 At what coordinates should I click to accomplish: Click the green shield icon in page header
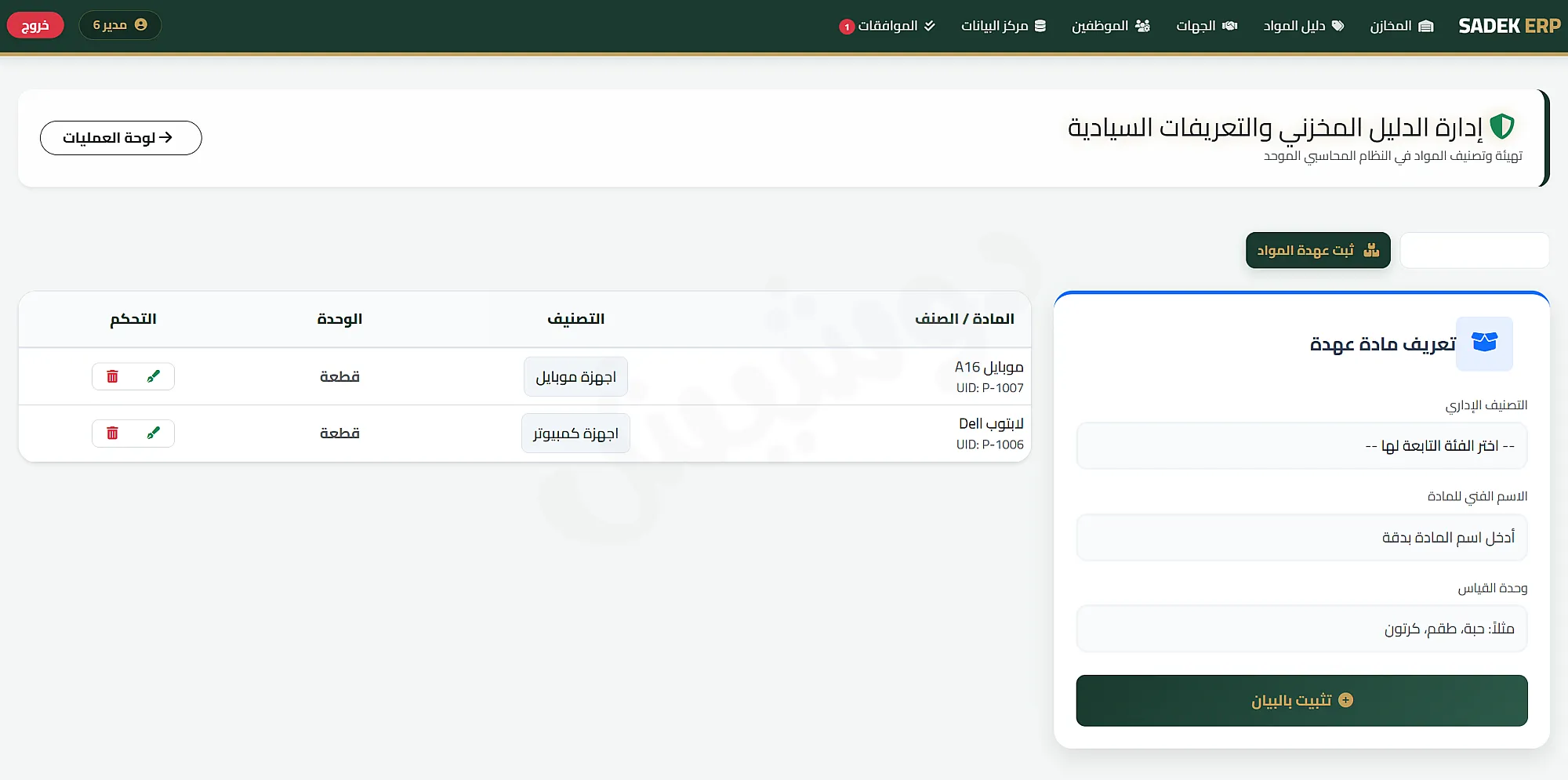point(1502,126)
